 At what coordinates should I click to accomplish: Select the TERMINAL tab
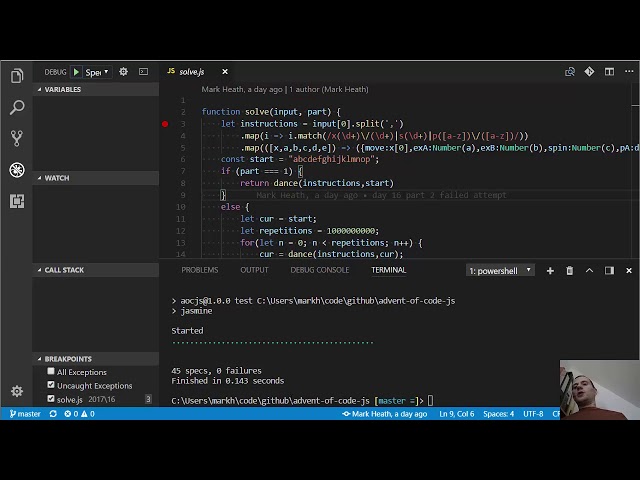pyautogui.click(x=389, y=270)
